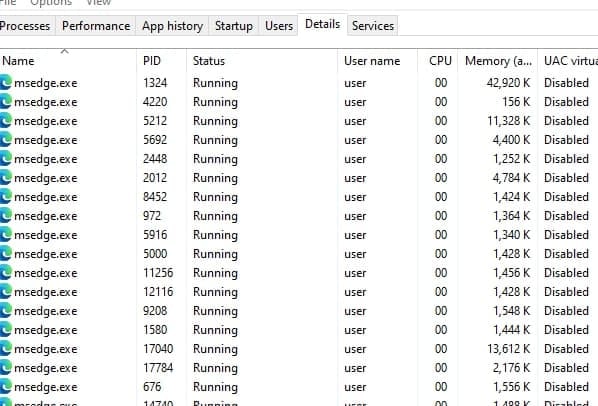The width and height of the screenshot is (598, 406).
Task: Open the Users tab
Action: [x=279, y=26]
